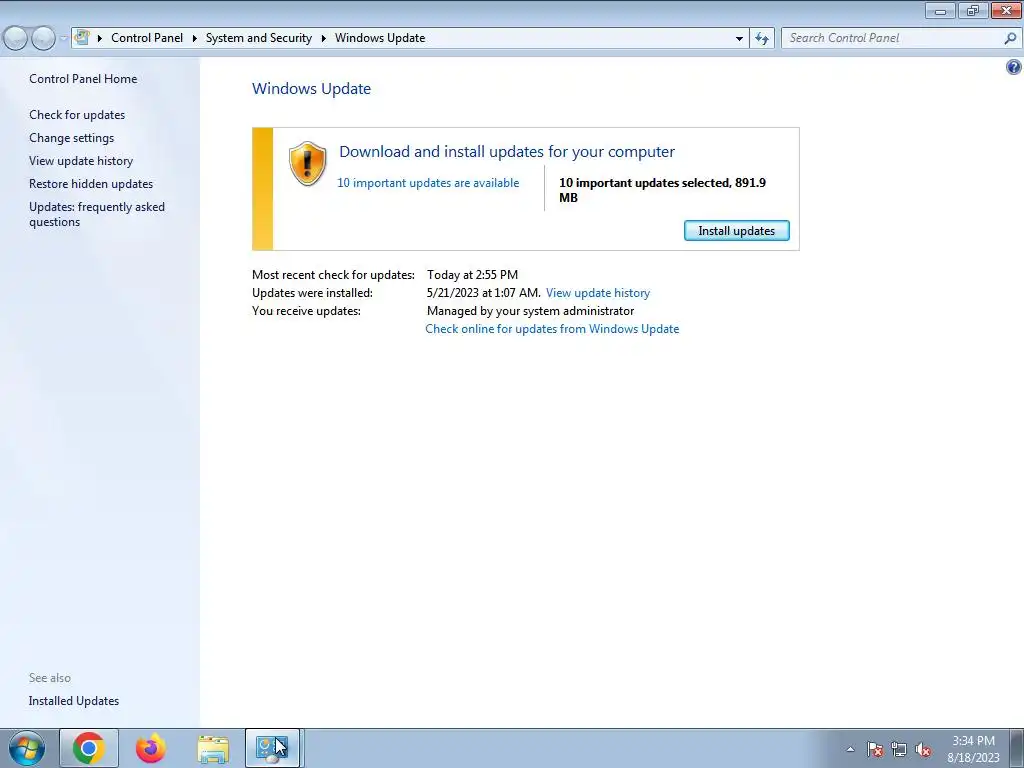The width and height of the screenshot is (1024, 768).
Task: Open the 10 important updates are available link
Action: 428,183
